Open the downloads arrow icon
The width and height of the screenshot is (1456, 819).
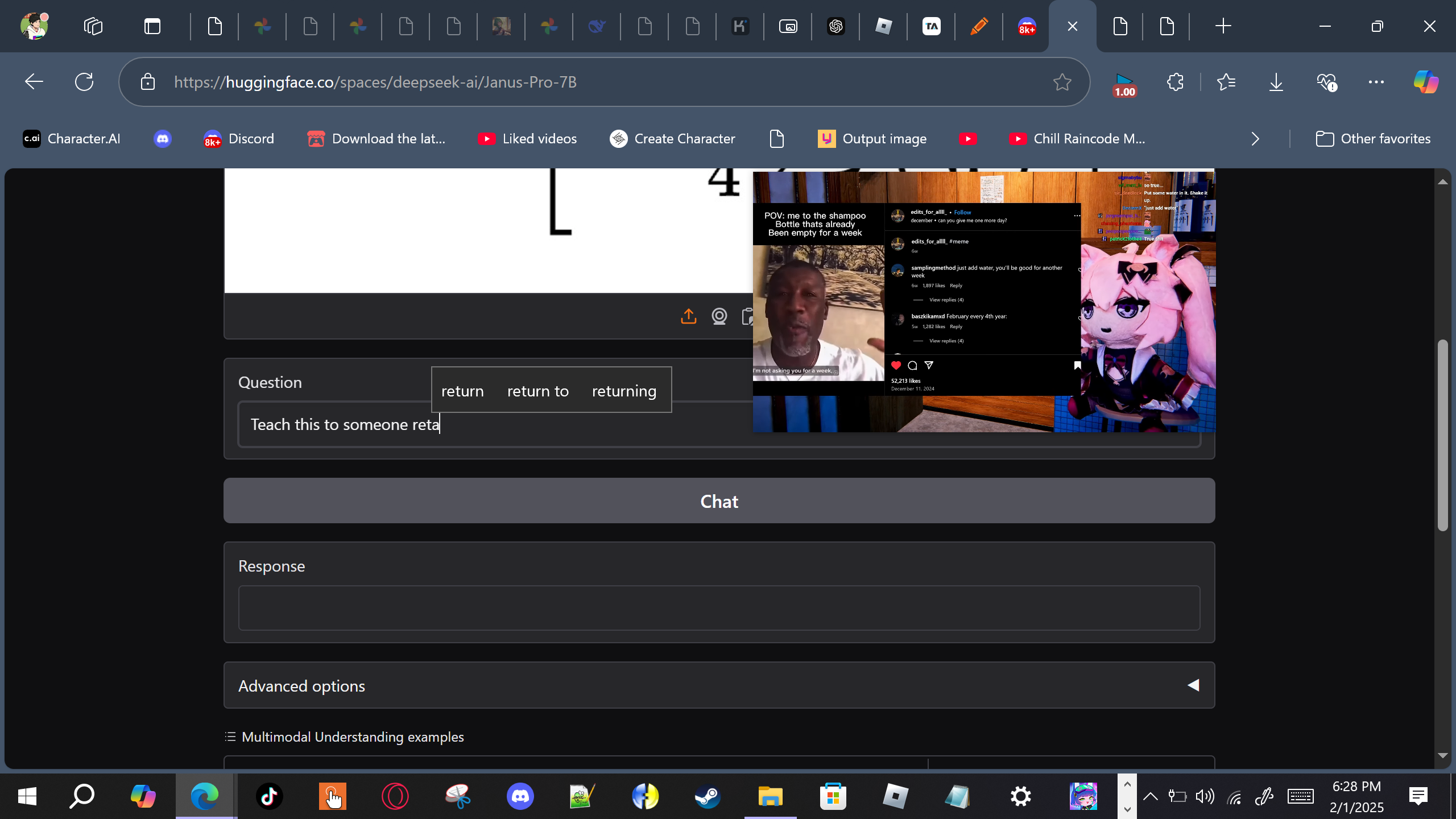click(1276, 82)
